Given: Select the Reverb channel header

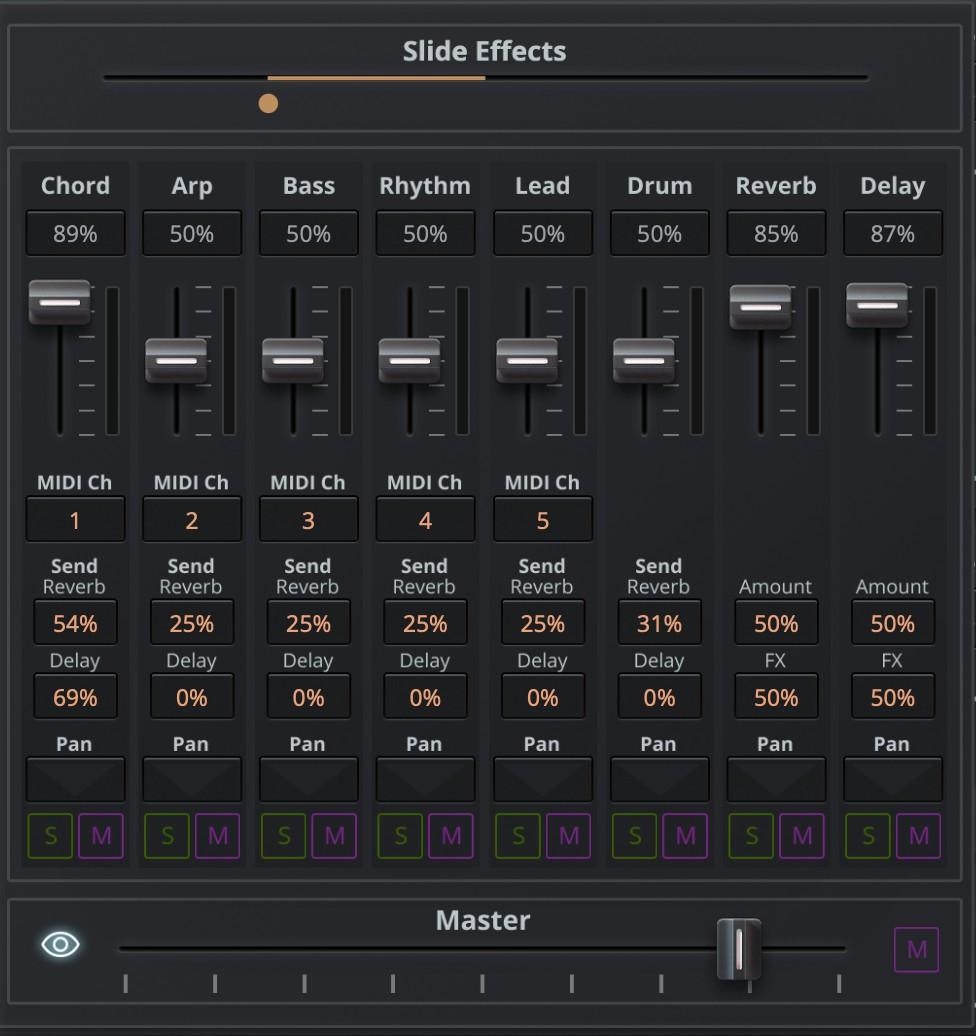Looking at the screenshot, I should click(x=776, y=185).
